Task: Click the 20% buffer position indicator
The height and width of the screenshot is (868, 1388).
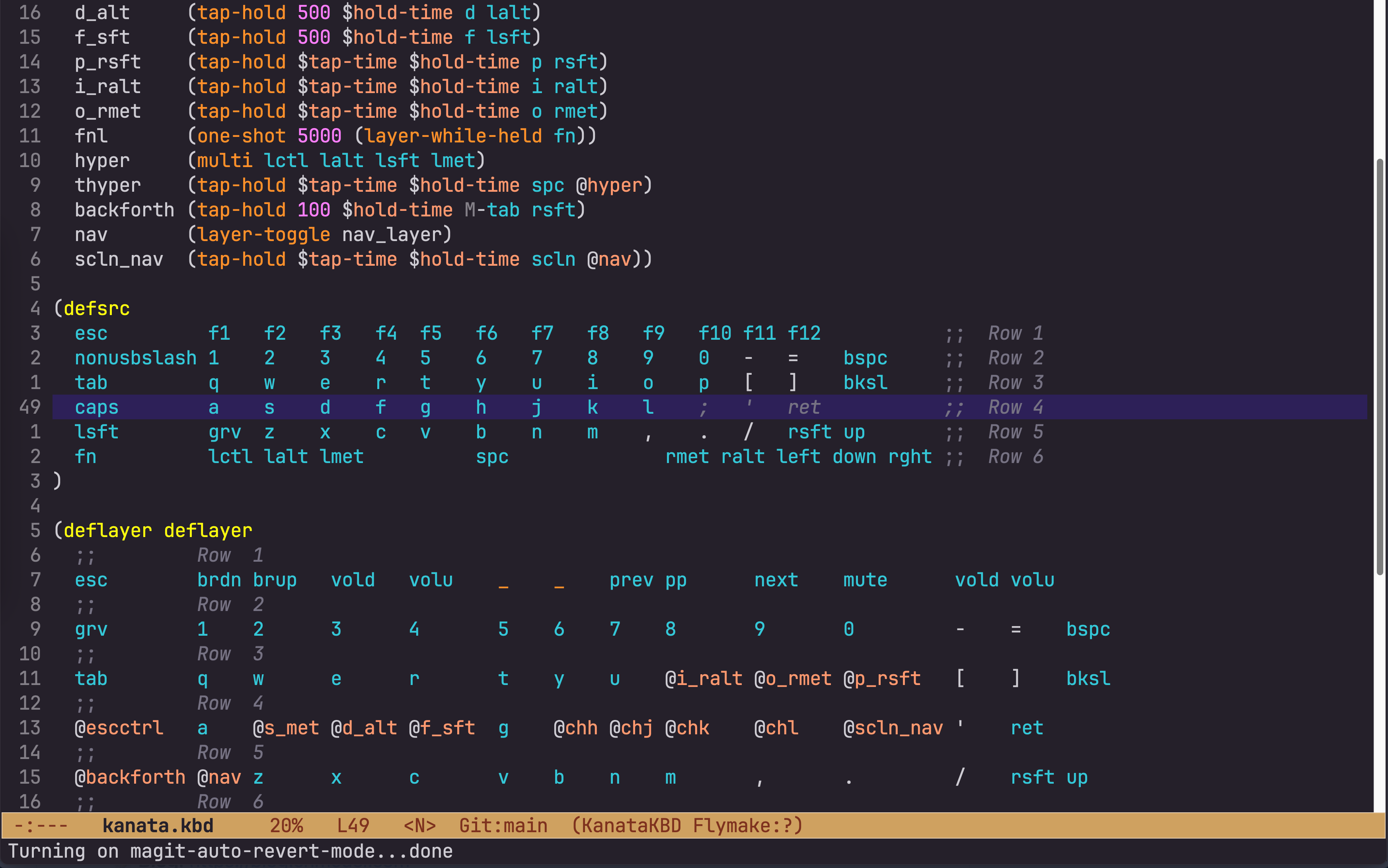Action: pos(286,825)
